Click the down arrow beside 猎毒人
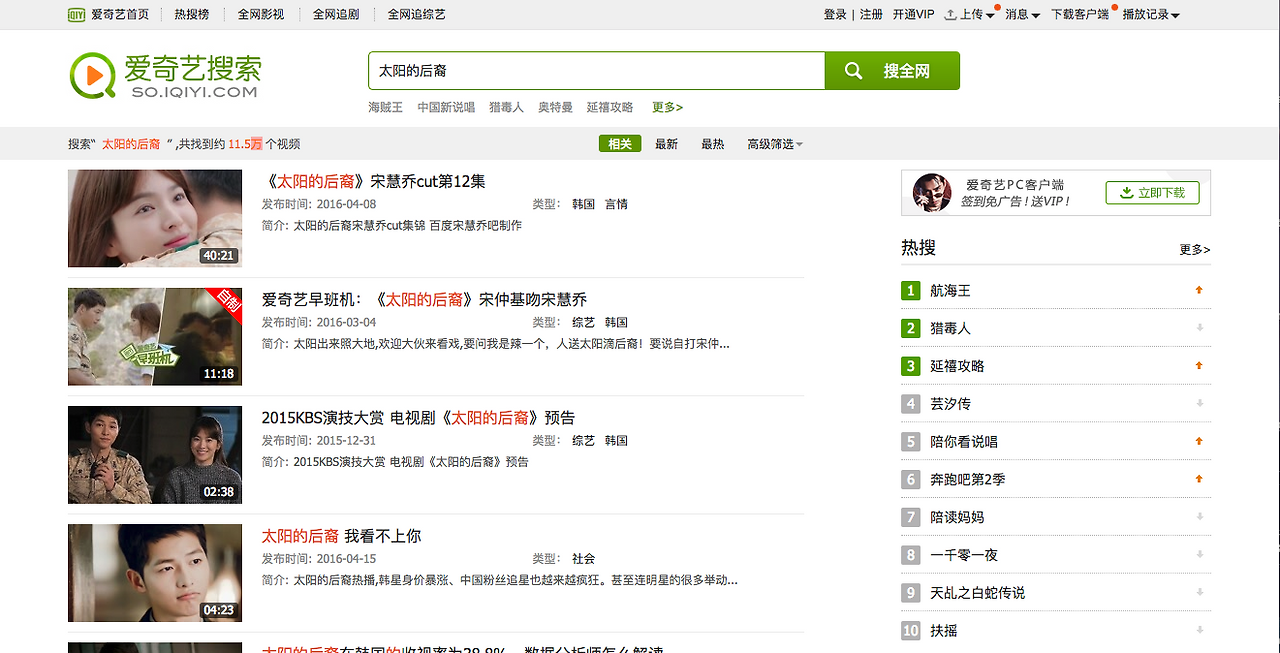 (1199, 328)
